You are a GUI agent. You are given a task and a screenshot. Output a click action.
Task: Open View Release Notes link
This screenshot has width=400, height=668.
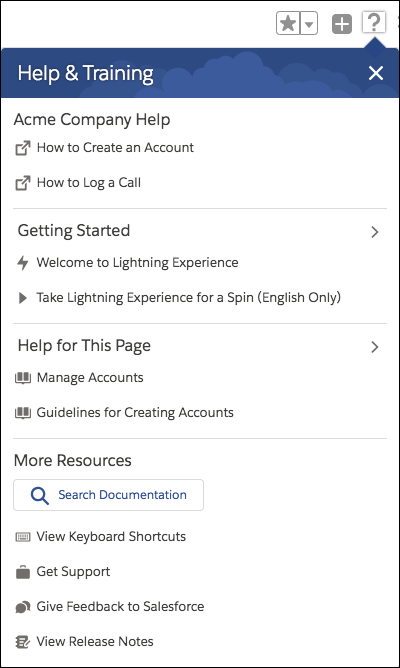[x=95, y=641]
